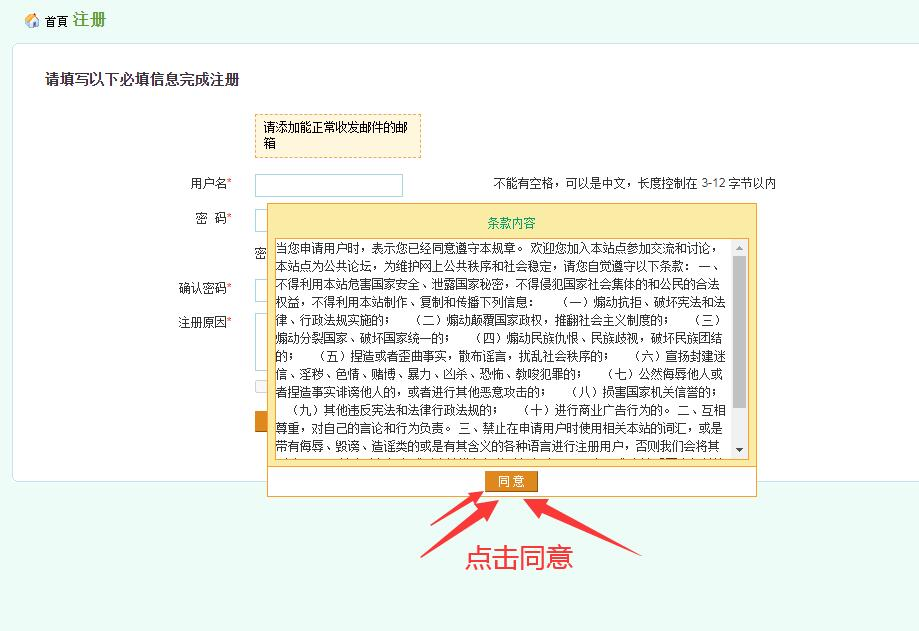Click the partly hidden 密码 input field
Image resolution: width=919 pixels, height=631 pixels.
point(260,220)
